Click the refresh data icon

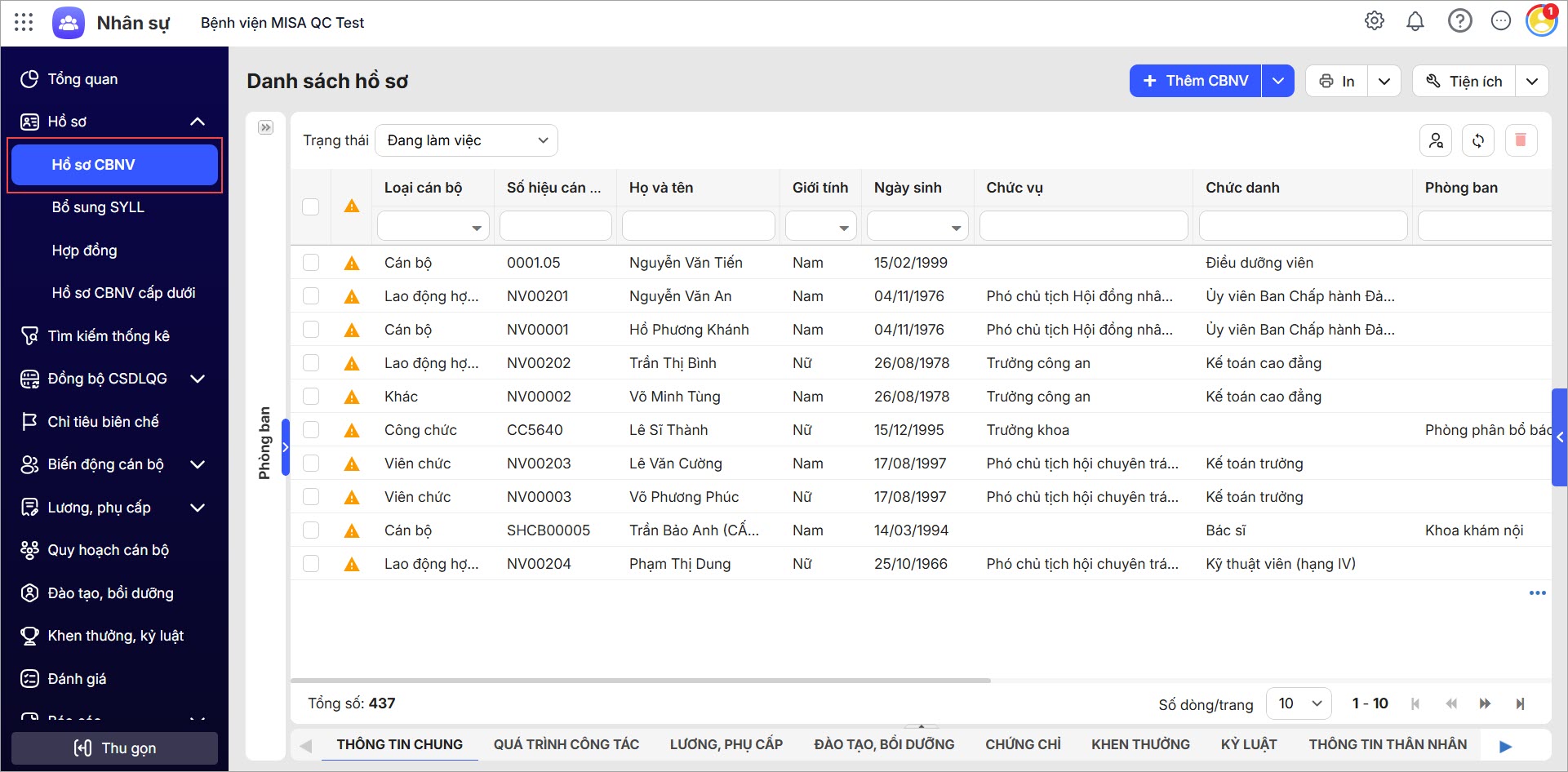click(1478, 140)
